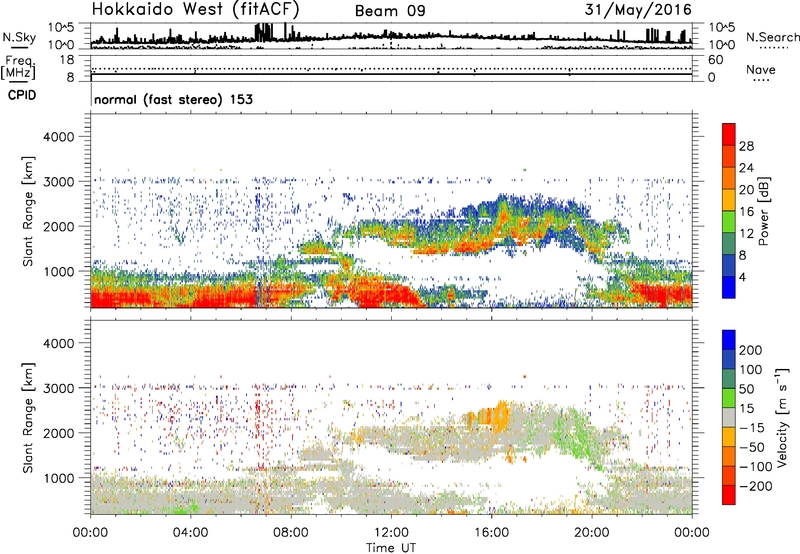Select "normal (fast stereo) 153" mode text
Viewport: 800px width, 554px height.
173,99
